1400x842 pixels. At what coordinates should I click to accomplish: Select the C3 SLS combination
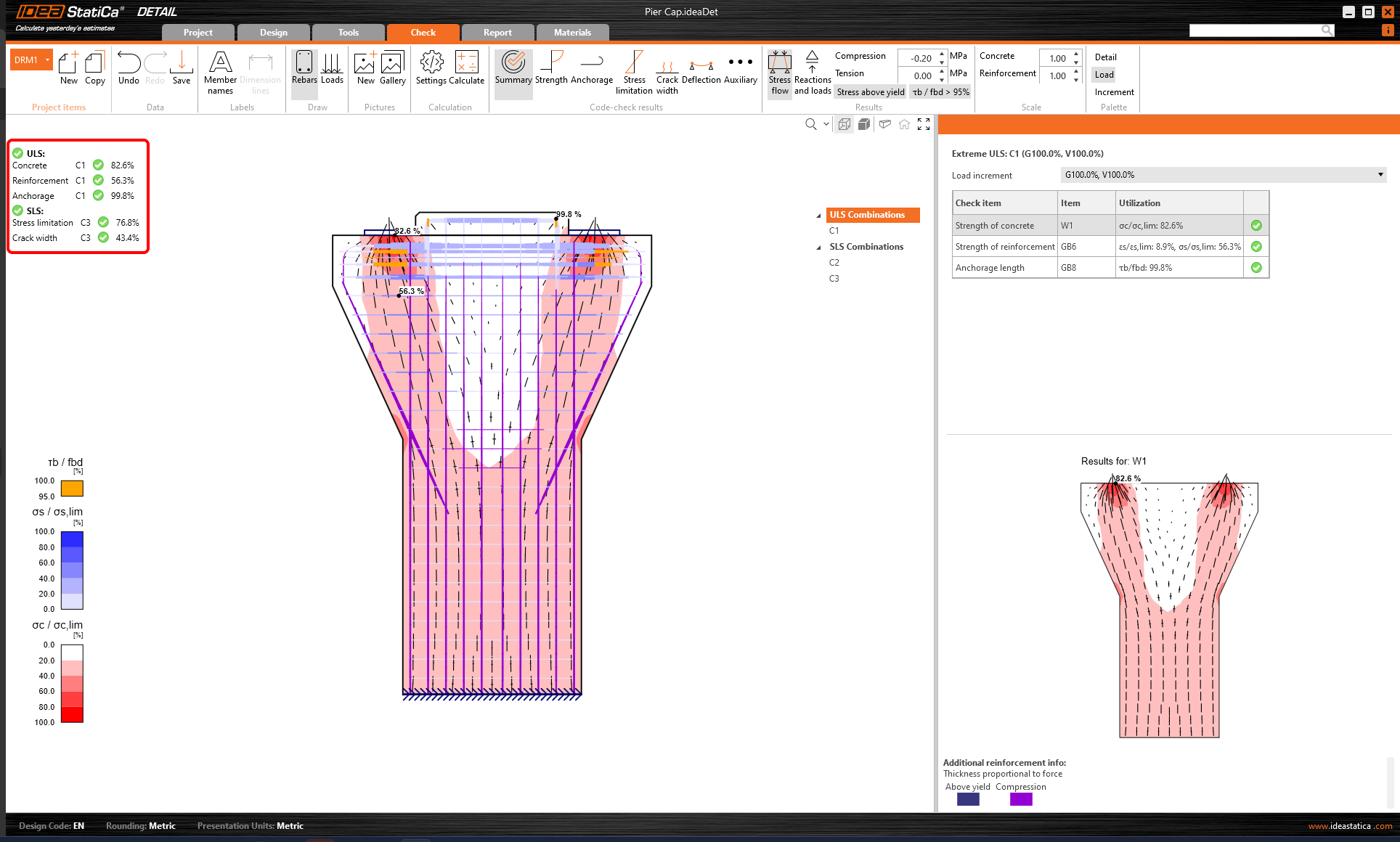(834, 279)
